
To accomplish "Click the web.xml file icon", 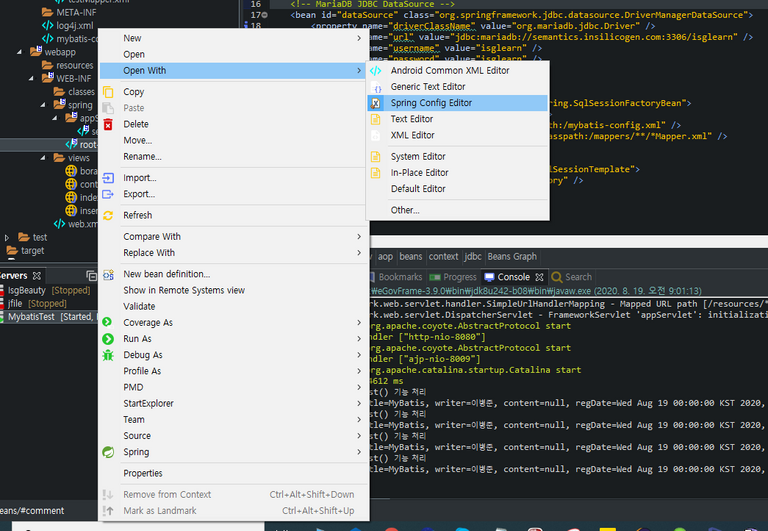I will (60, 224).
